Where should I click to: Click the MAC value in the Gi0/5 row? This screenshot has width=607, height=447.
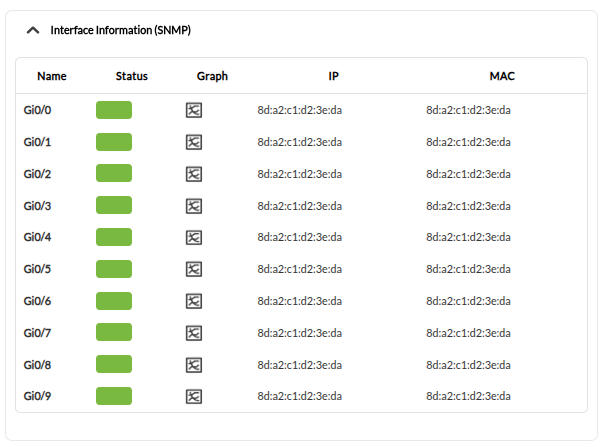click(x=468, y=269)
